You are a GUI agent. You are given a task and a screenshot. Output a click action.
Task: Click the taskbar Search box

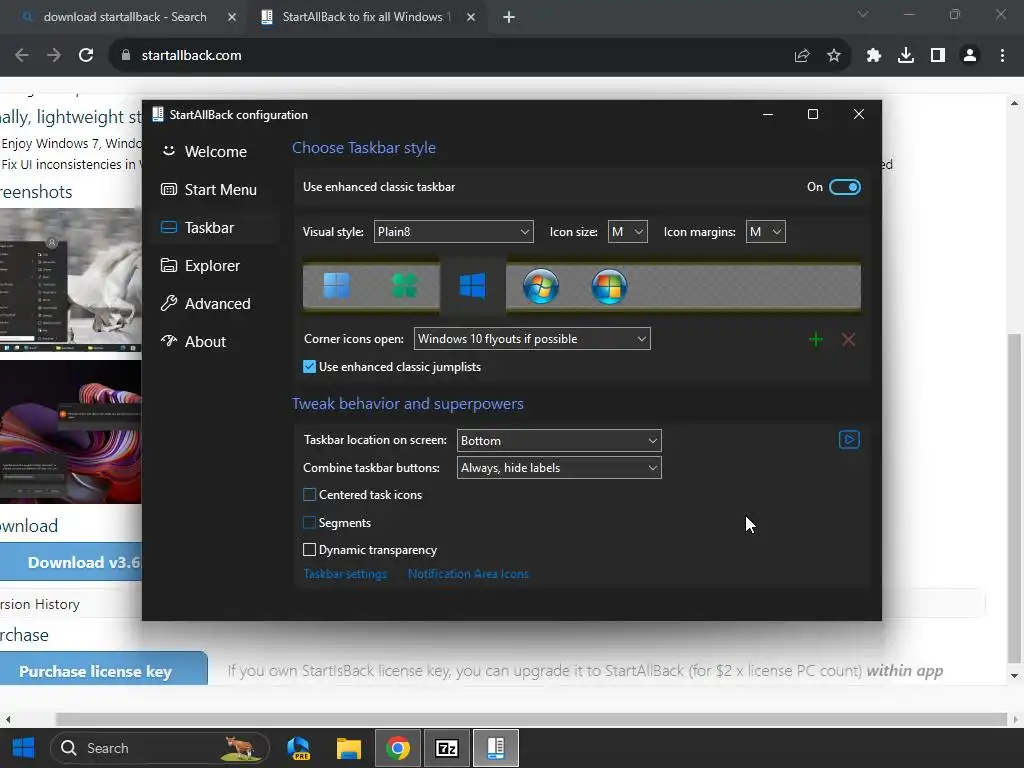[x=160, y=748]
